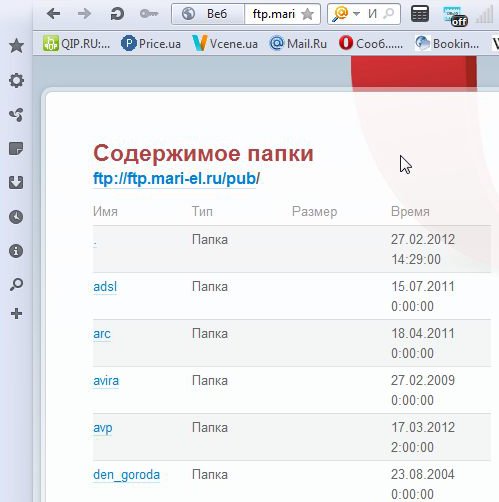This screenshot has height=502, width=499.
Task: Go forward with the forward arrow
Action: point(84,14)
